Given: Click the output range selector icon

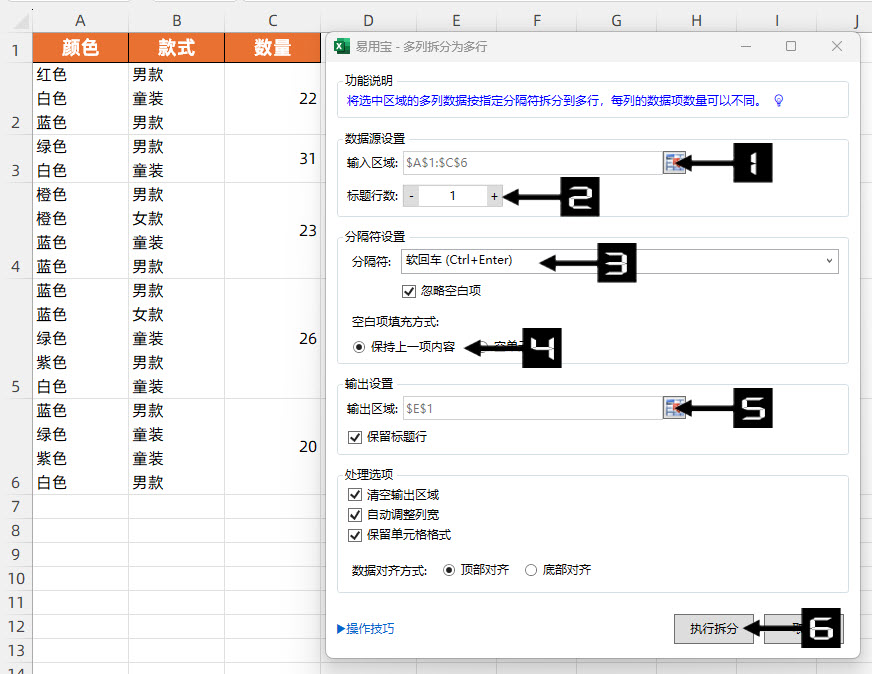Looking at the screenshot, I should point(673,408).
